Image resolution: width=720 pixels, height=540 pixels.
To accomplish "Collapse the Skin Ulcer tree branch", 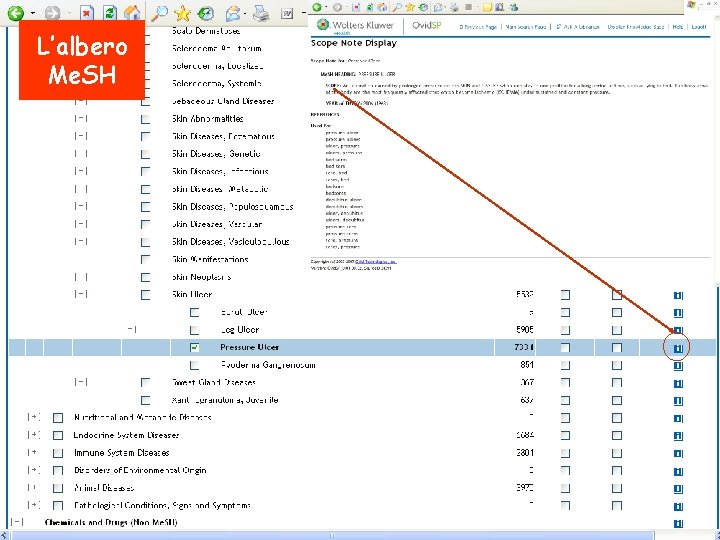I will click(81, 294).
